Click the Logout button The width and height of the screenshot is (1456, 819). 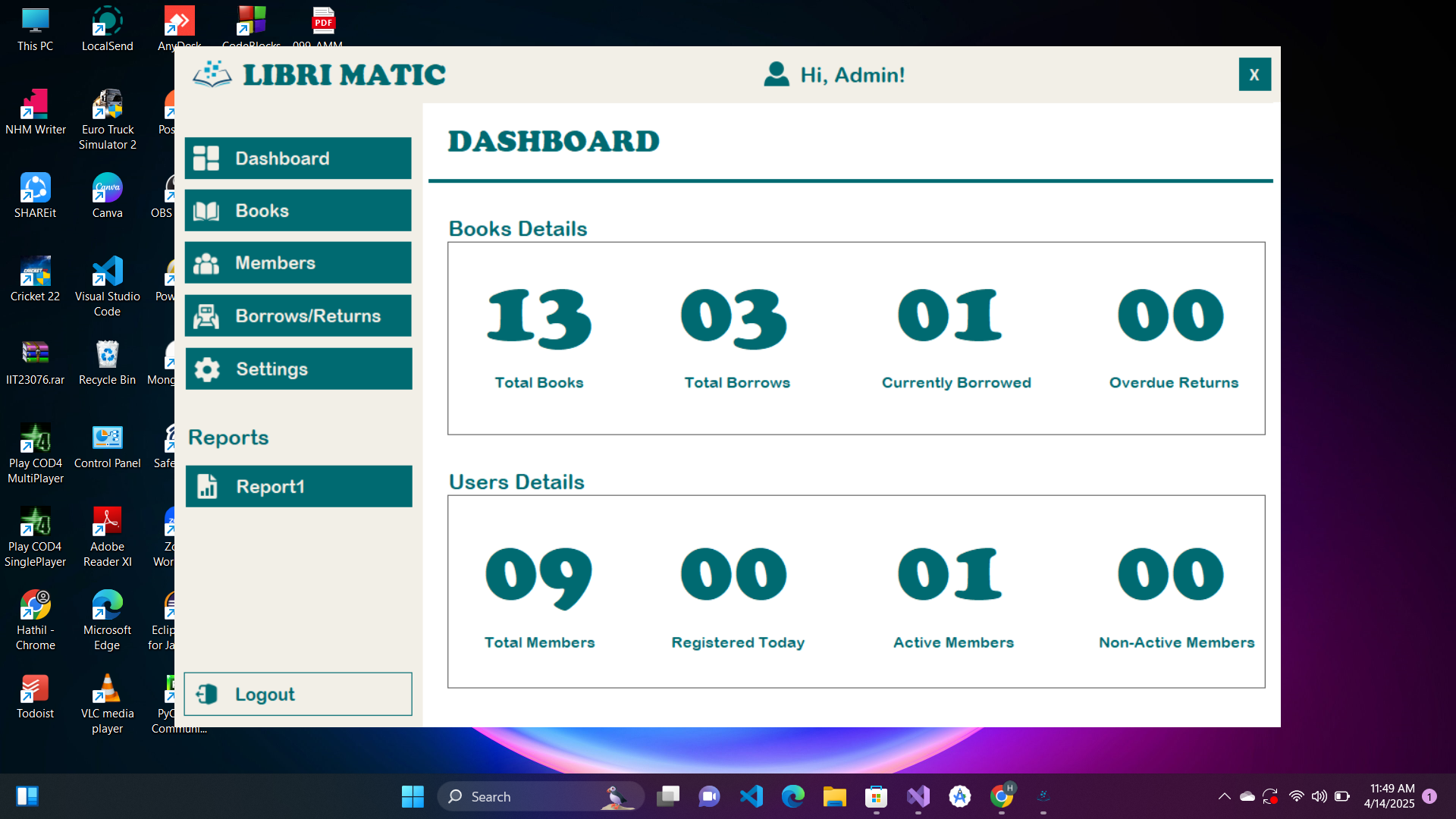point(298,694)
